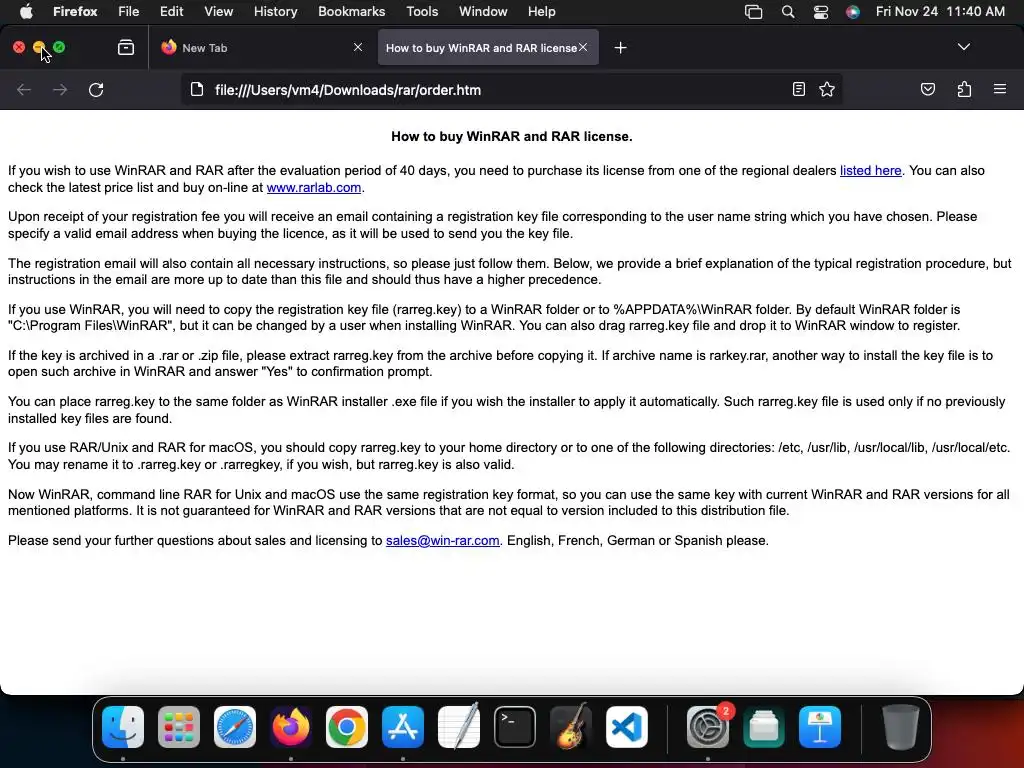
Task: Reload the current page
Action: coord(96,89)
